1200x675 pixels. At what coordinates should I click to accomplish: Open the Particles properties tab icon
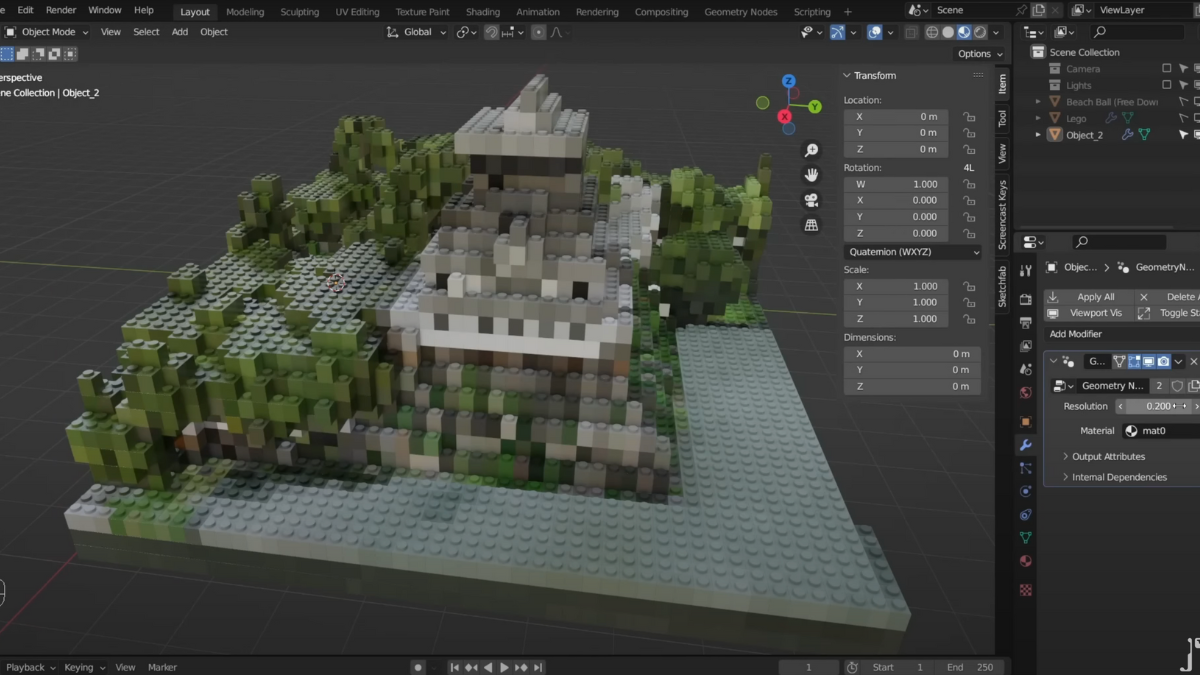tap(1025, 468)
